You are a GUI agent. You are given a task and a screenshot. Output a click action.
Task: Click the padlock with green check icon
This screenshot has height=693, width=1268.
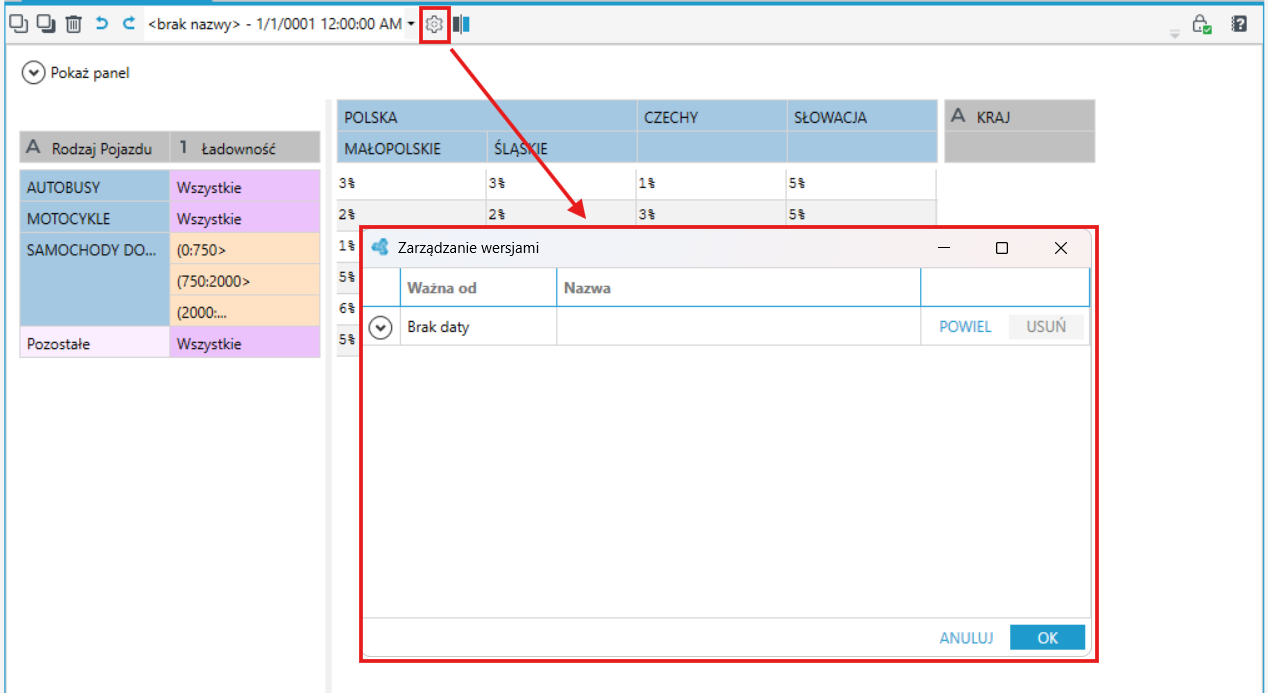click(x=1201, y=24)
